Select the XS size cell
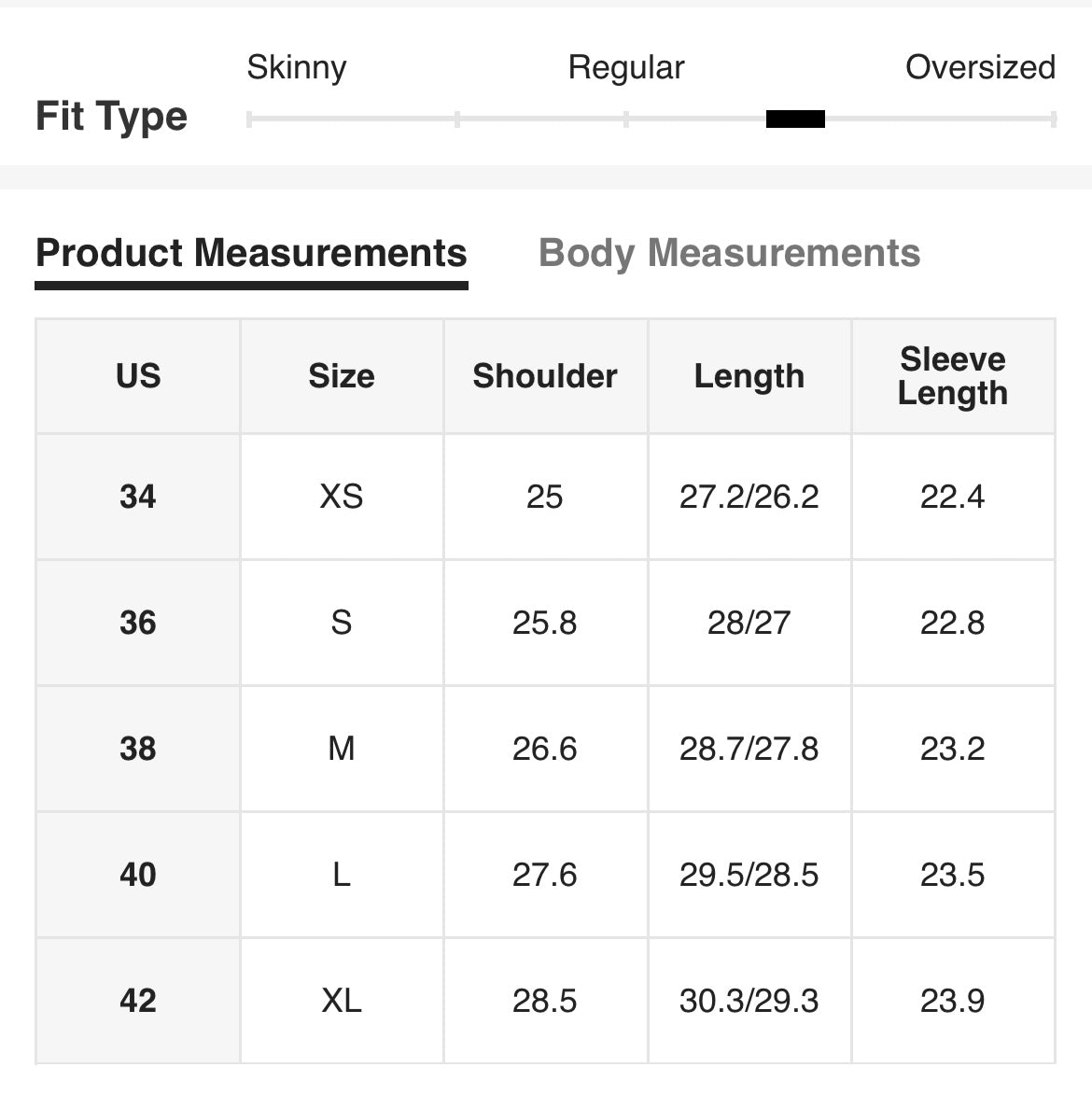Viewport: 1092px width, 1095px height. point(342,496)
